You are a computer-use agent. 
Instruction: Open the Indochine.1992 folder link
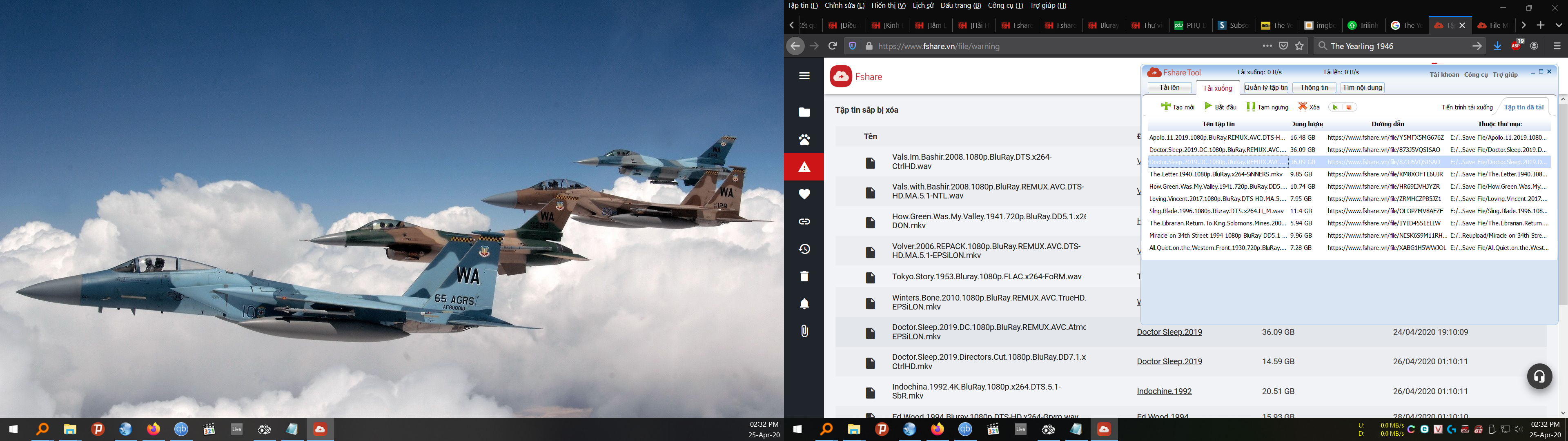pyautogui.click(x=1164, y=391)
